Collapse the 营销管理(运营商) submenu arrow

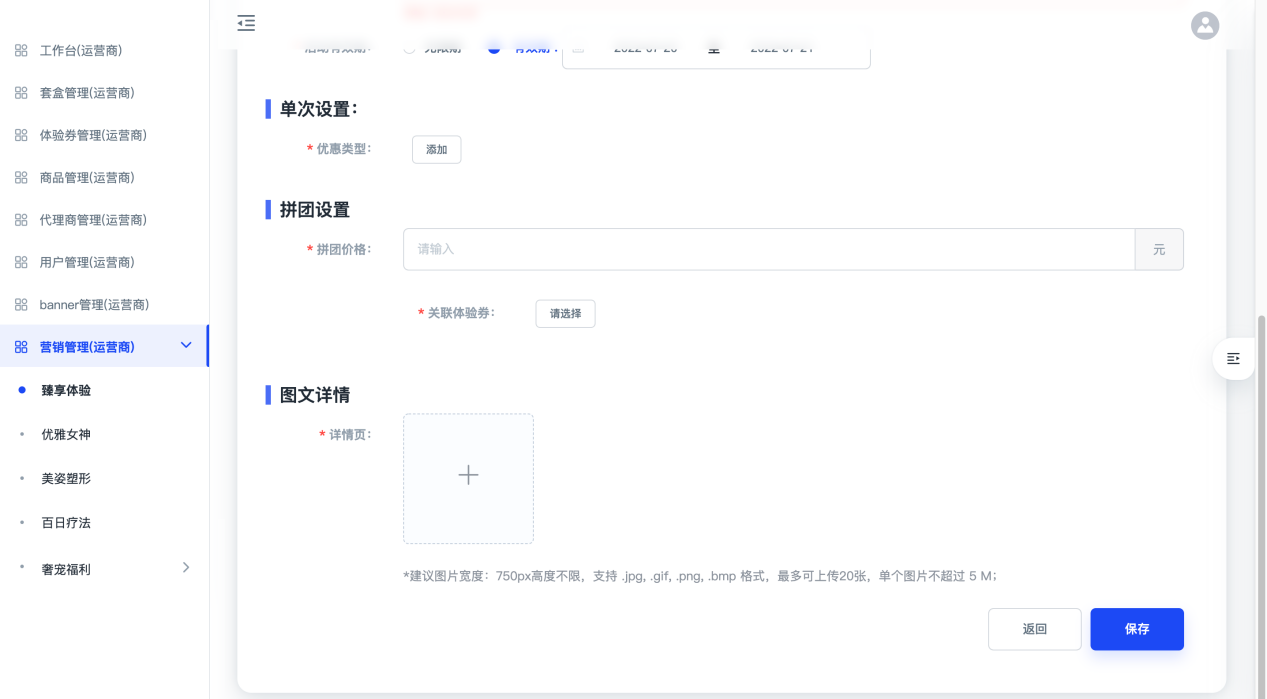pos(186,345)
